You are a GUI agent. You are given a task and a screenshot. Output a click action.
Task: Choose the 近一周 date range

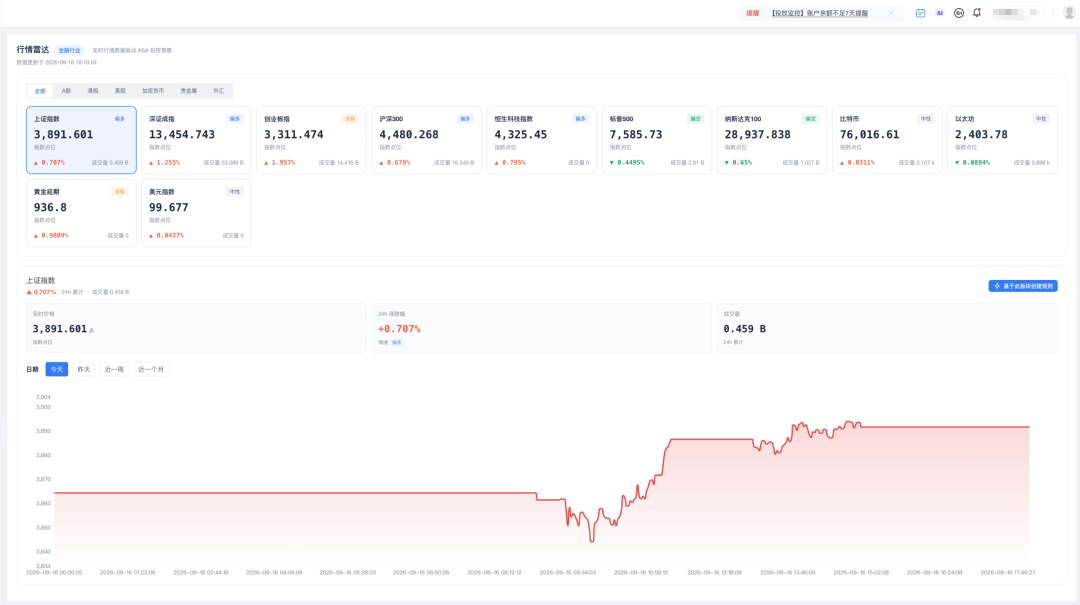pos(114,369)
